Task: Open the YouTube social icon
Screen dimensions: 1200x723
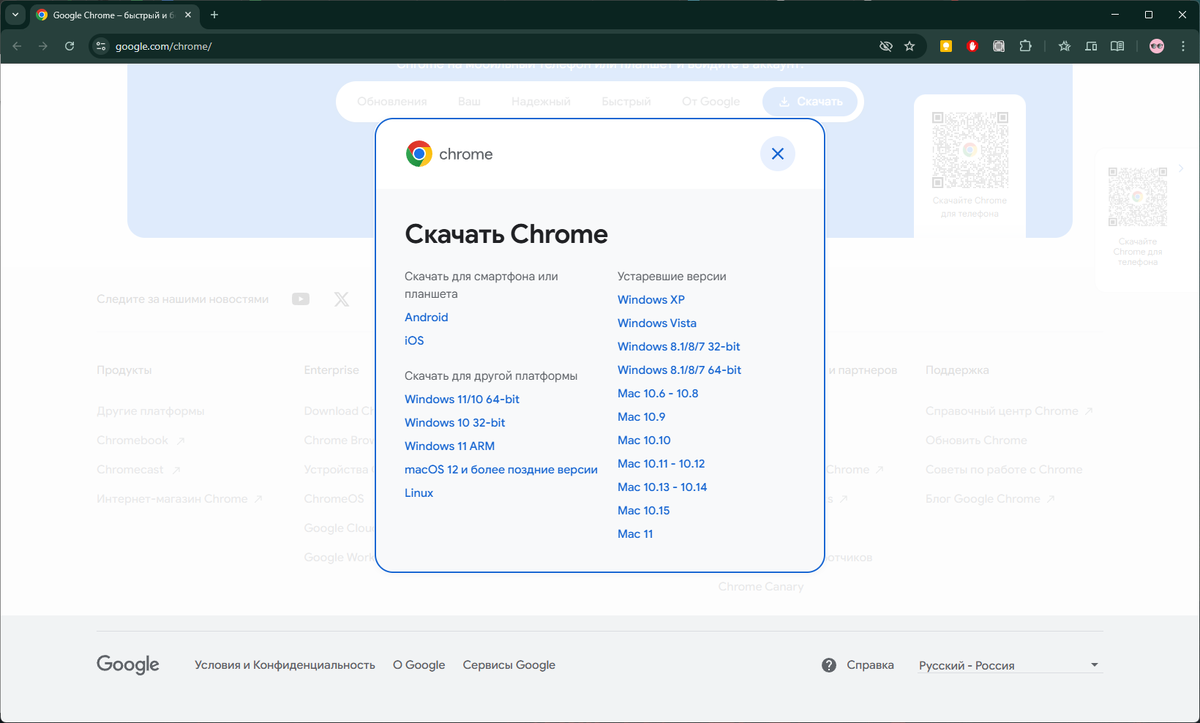Action: pos(301,299)
